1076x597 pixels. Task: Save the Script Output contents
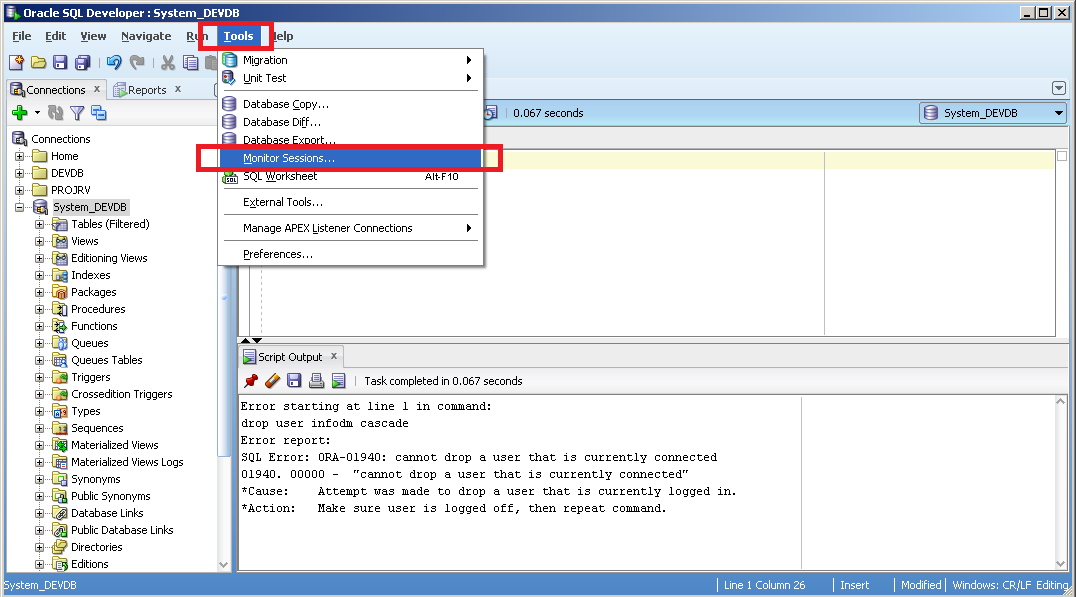click(x=294, y=381)
